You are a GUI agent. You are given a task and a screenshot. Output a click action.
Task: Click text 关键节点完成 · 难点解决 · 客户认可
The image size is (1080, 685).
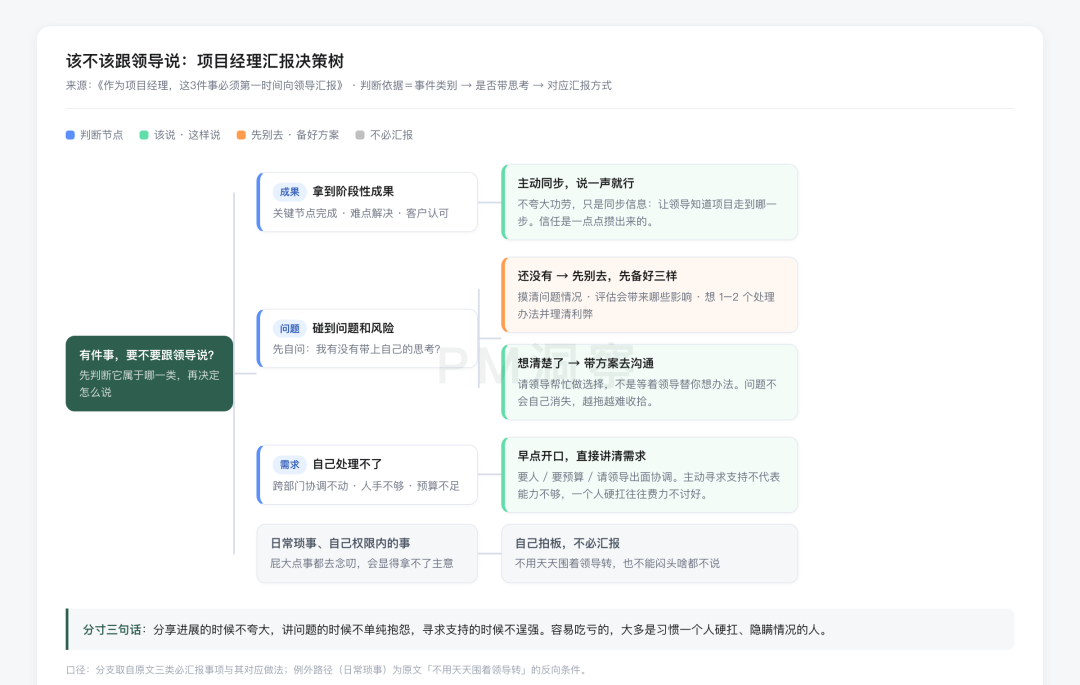point(361,213)
